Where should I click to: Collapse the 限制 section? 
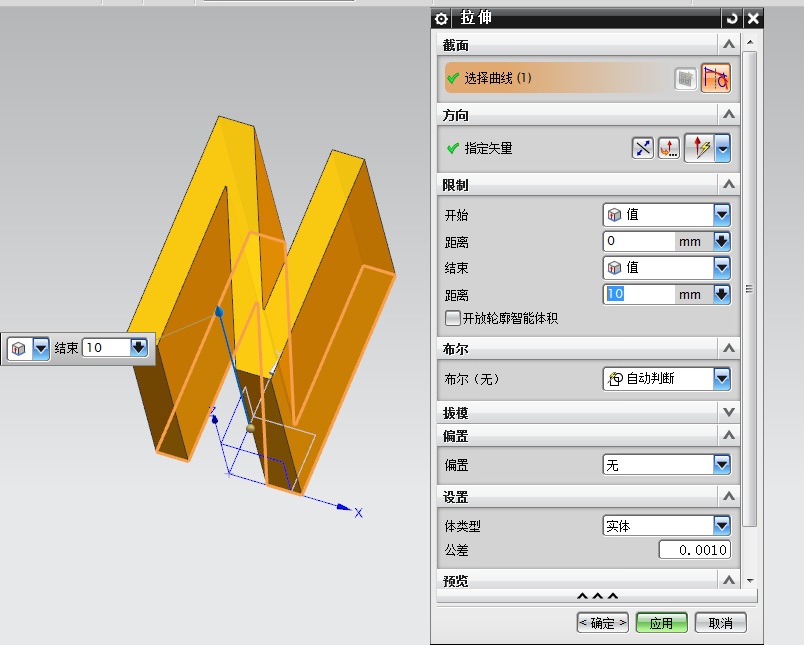tap(729, 185)
